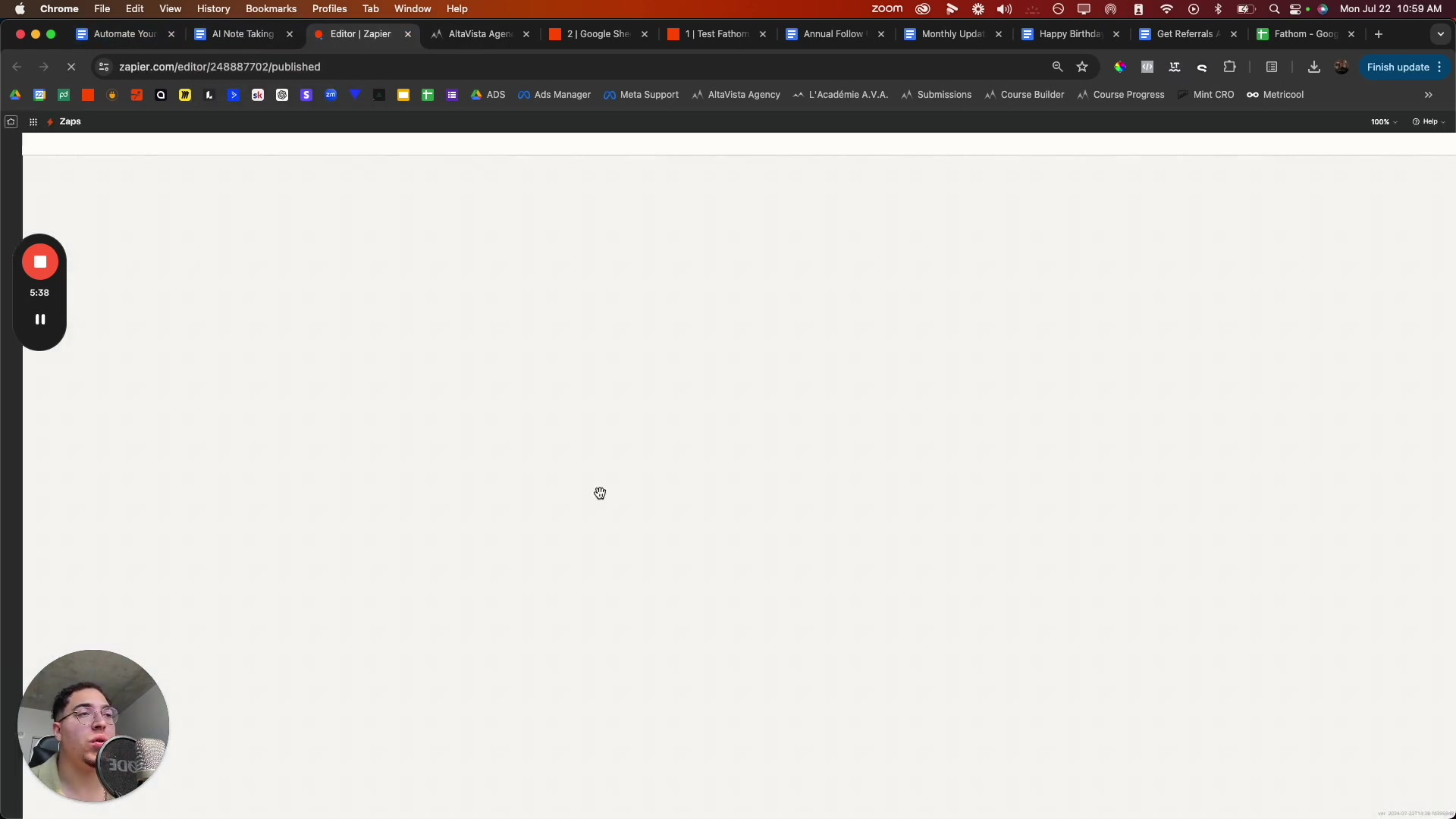Open Meta Support bookmark

[642, 95]
